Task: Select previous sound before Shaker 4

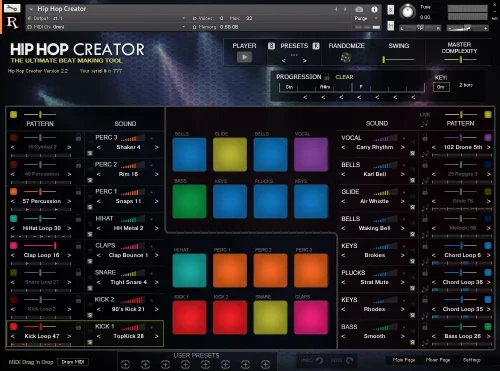Action: [99, 147]
